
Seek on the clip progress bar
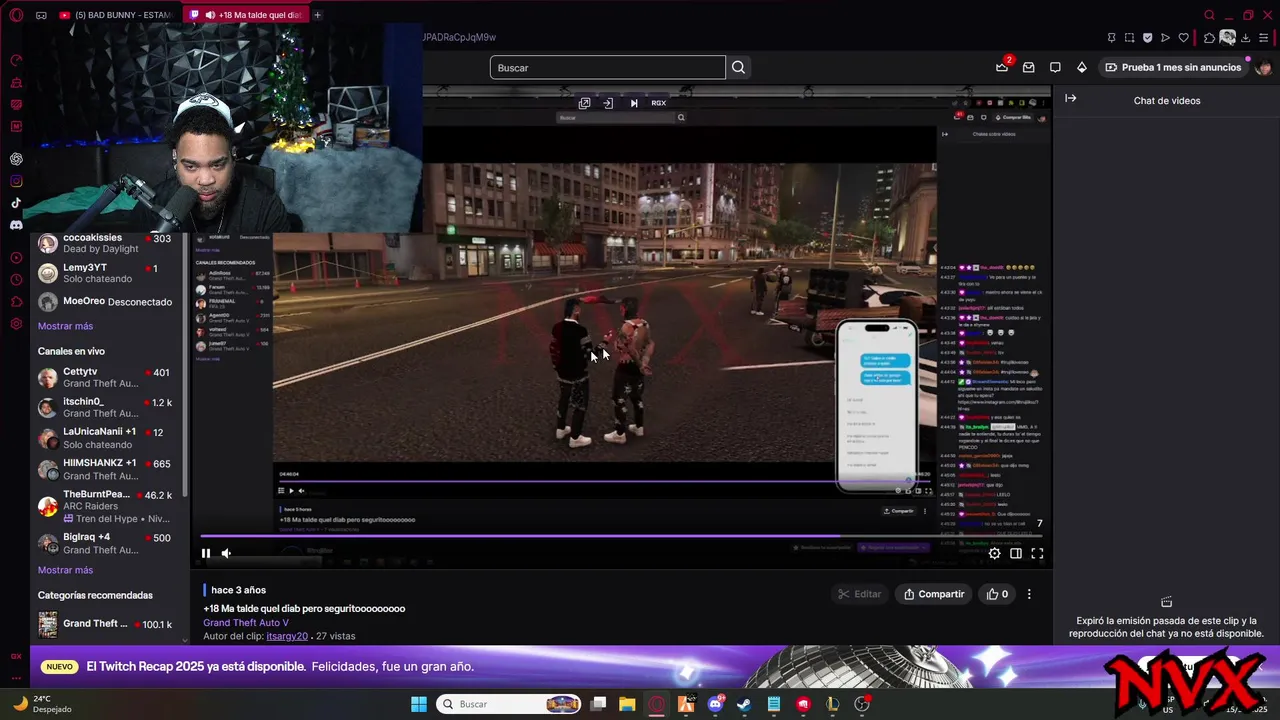coord(620,536)
